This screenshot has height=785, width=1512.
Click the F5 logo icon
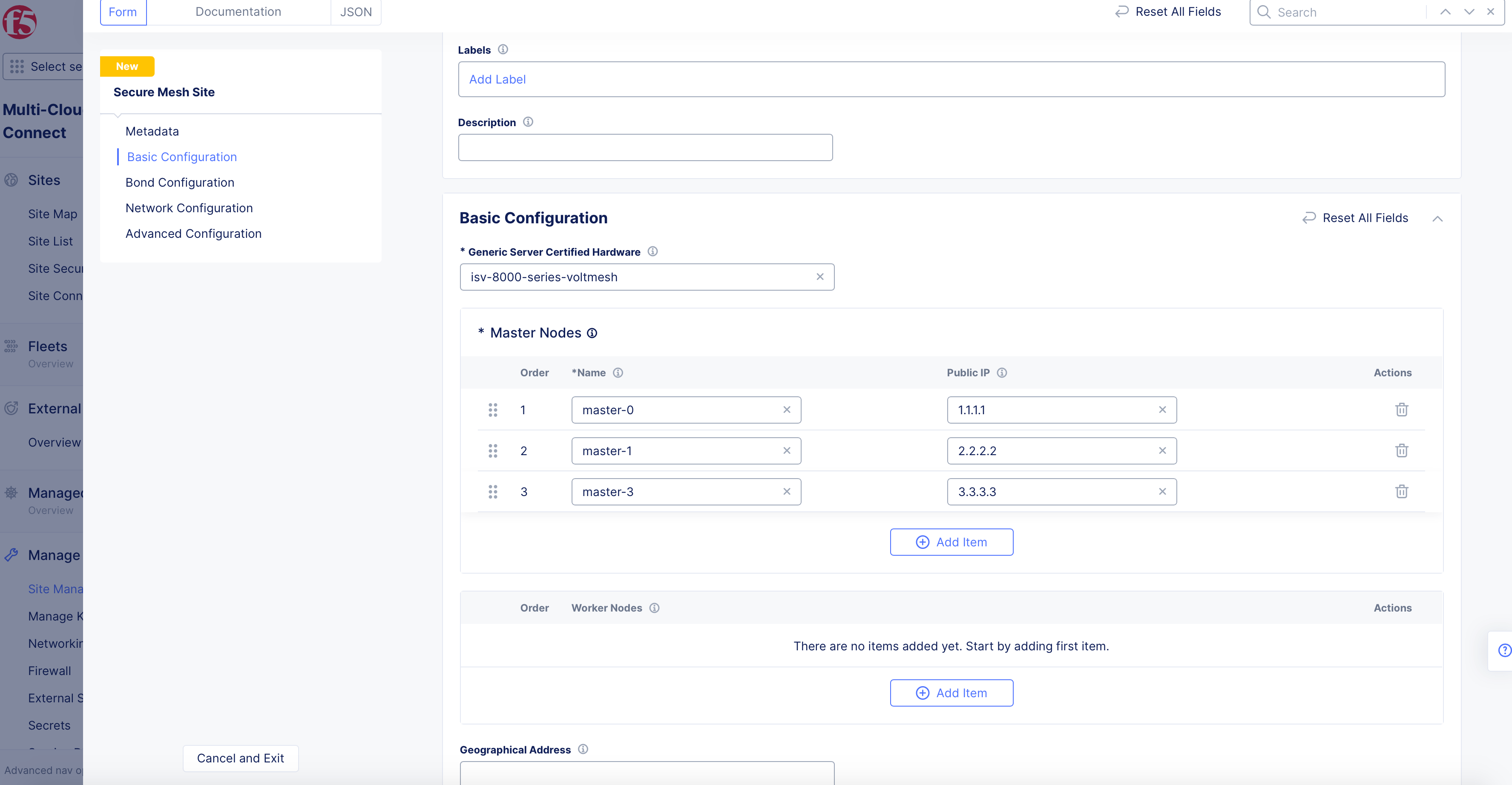click(19, 22)
